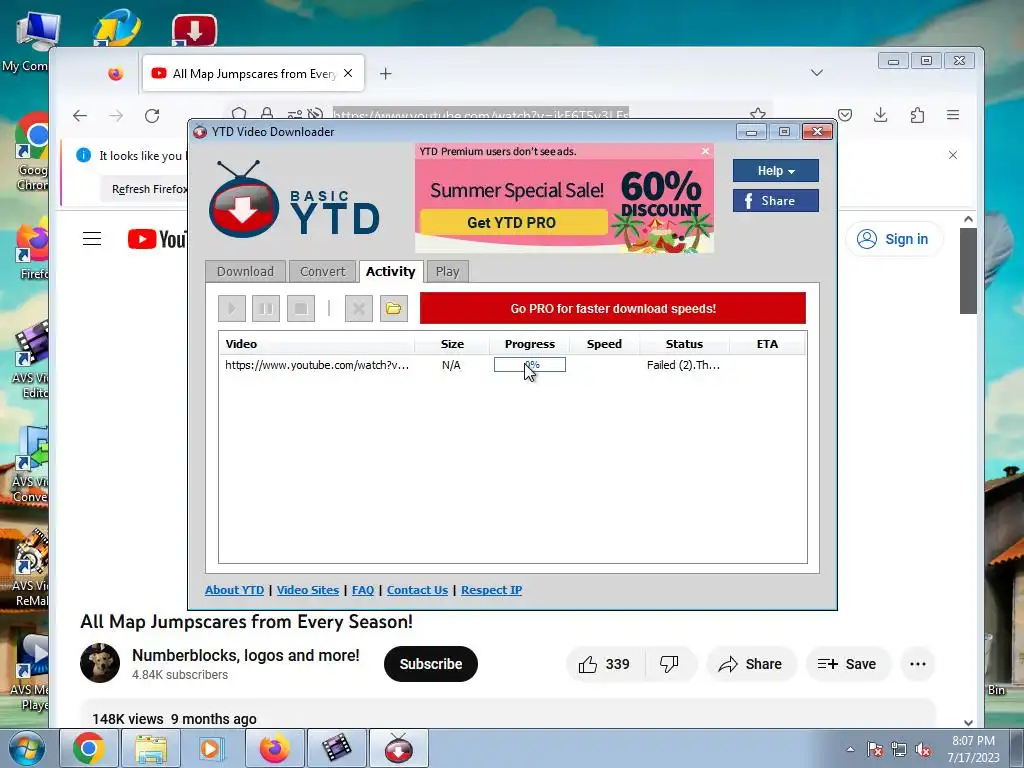Remove selected item with YTD delete X button
Image resolution: width=1024 pixels, height=768 pixels.
coord(359,308)
